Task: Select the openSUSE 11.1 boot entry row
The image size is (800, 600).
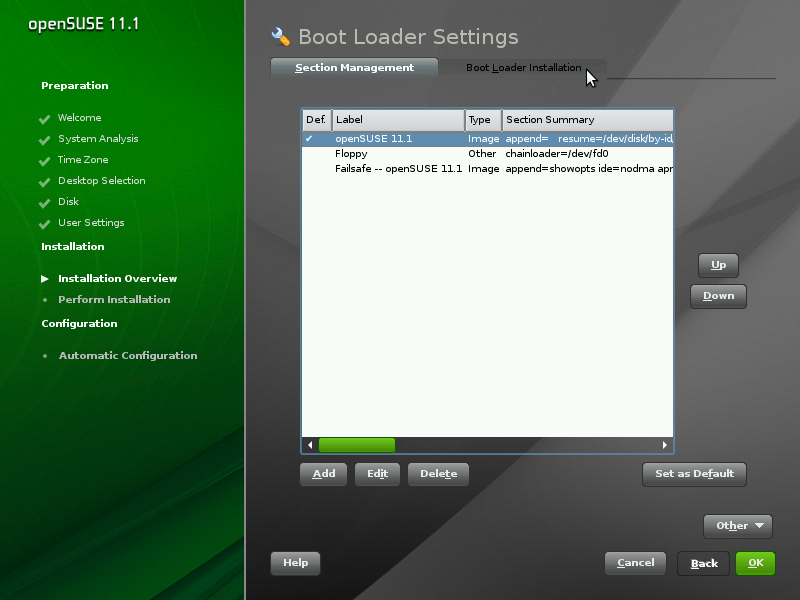Action: click(487, 139)
